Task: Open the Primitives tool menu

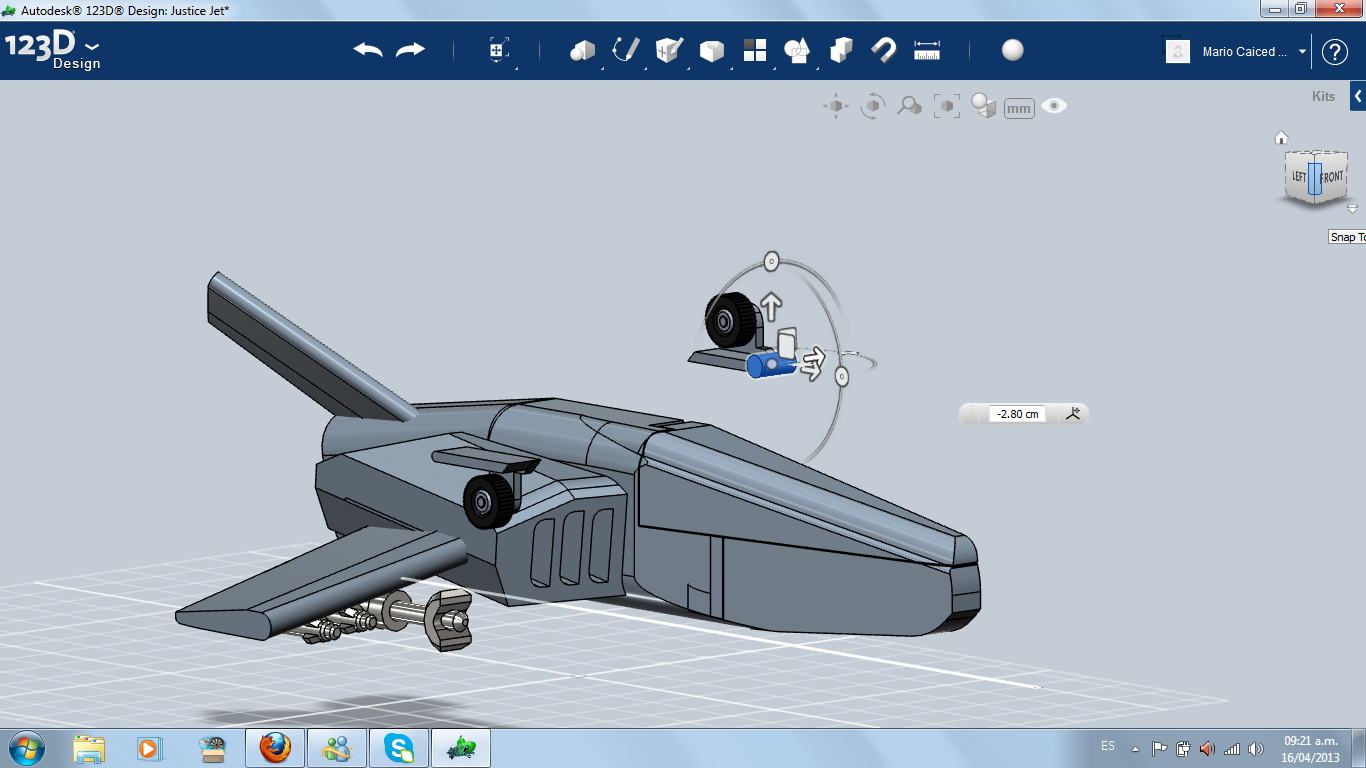Action: tap(582, 50)
